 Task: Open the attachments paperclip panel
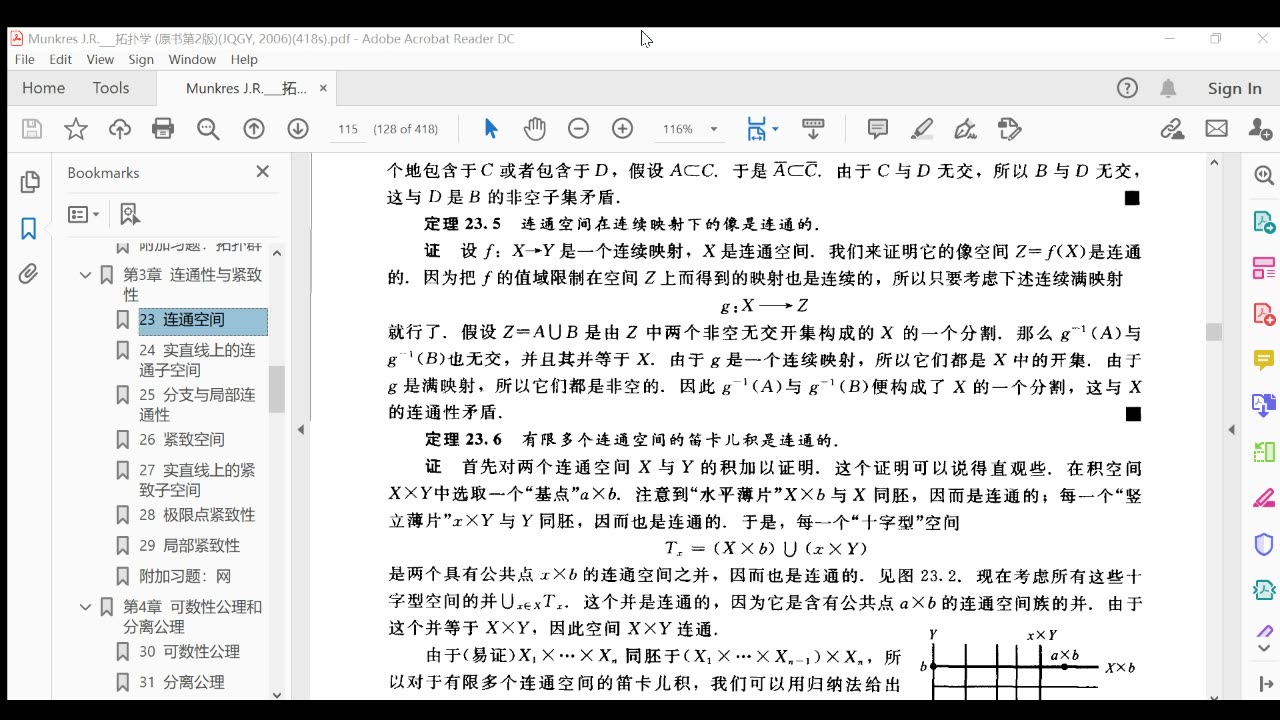click(x=28, y=274)
